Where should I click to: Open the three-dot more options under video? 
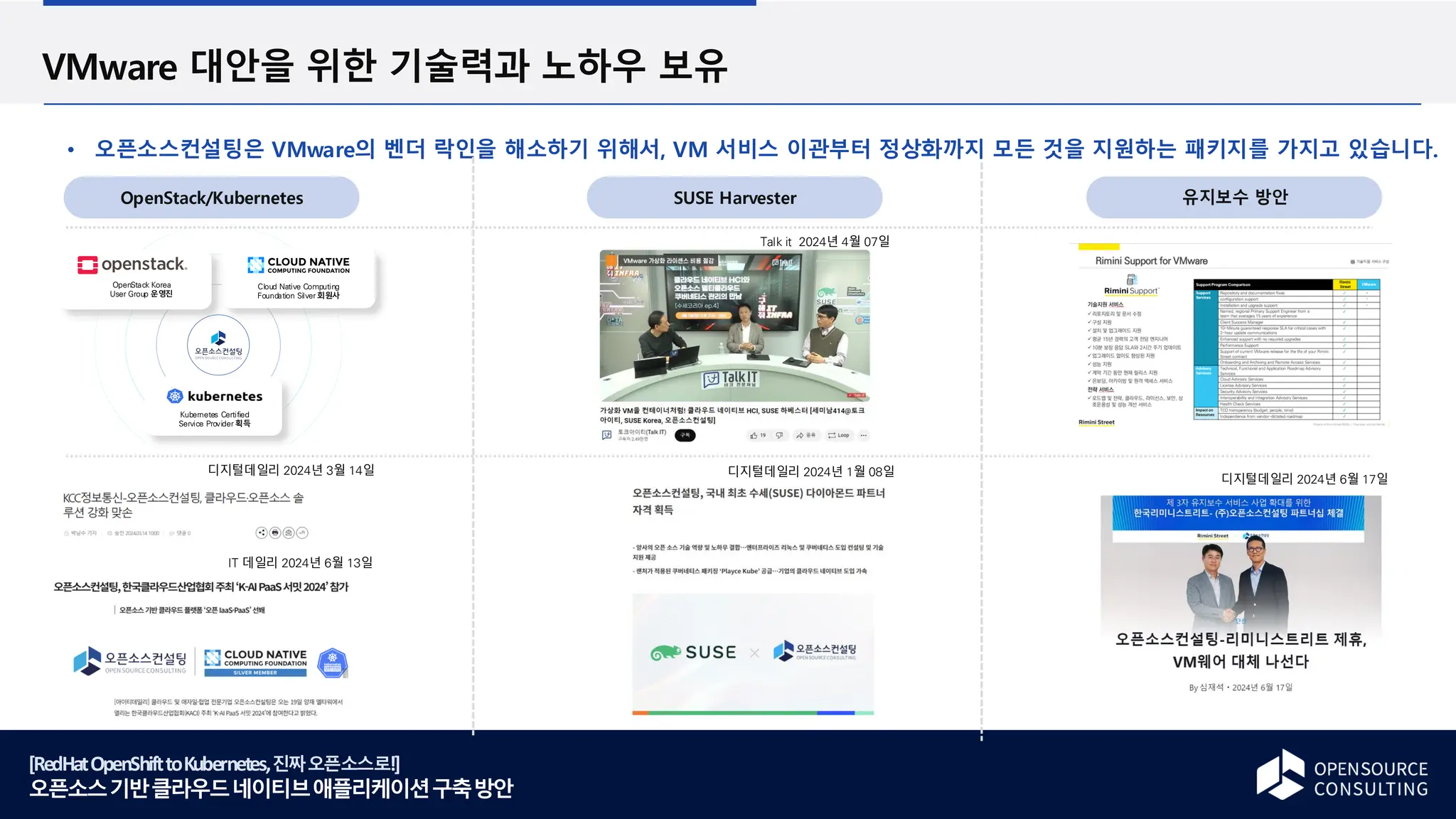[x=863, y=435]
